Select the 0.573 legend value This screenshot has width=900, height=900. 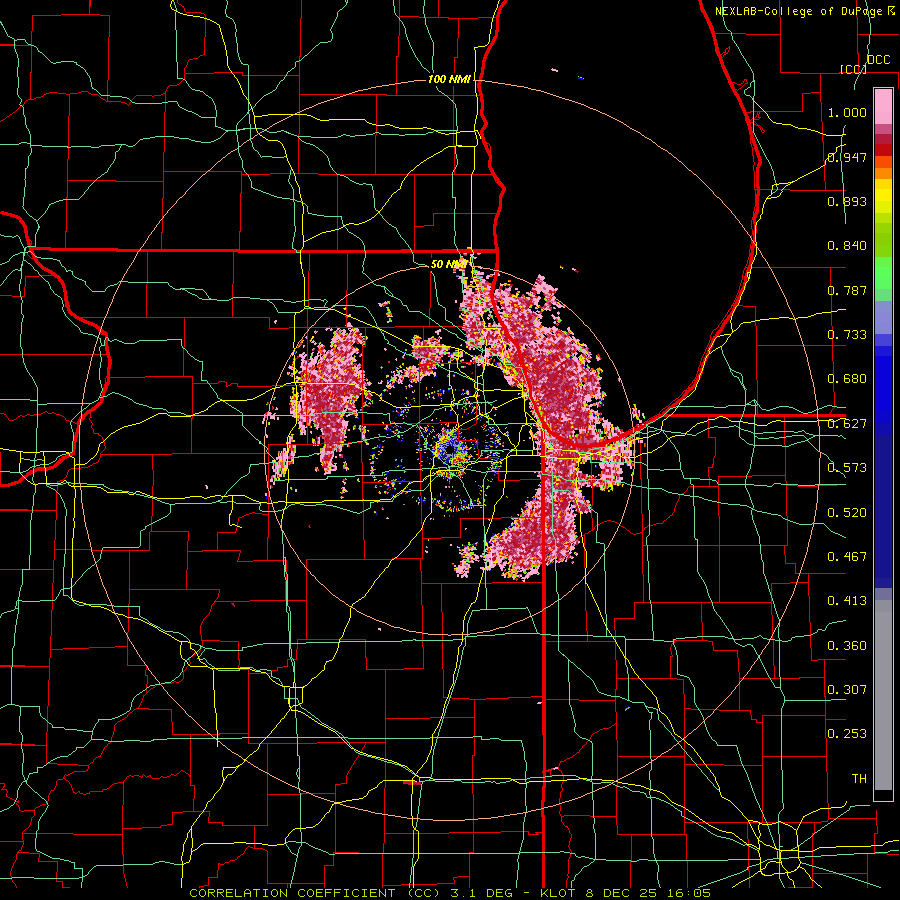[847, 468]
